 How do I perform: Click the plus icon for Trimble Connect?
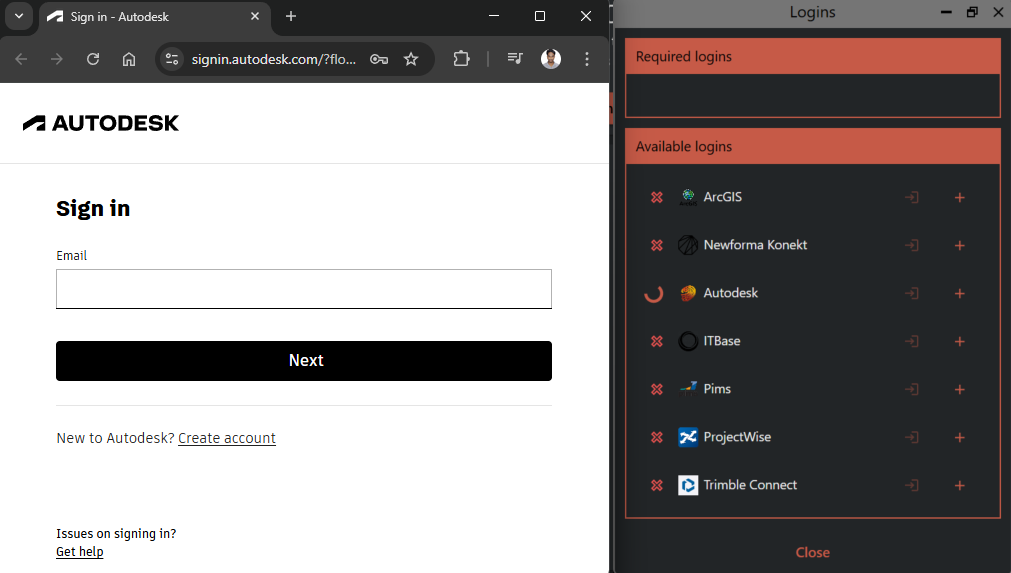tap(959, 485)
